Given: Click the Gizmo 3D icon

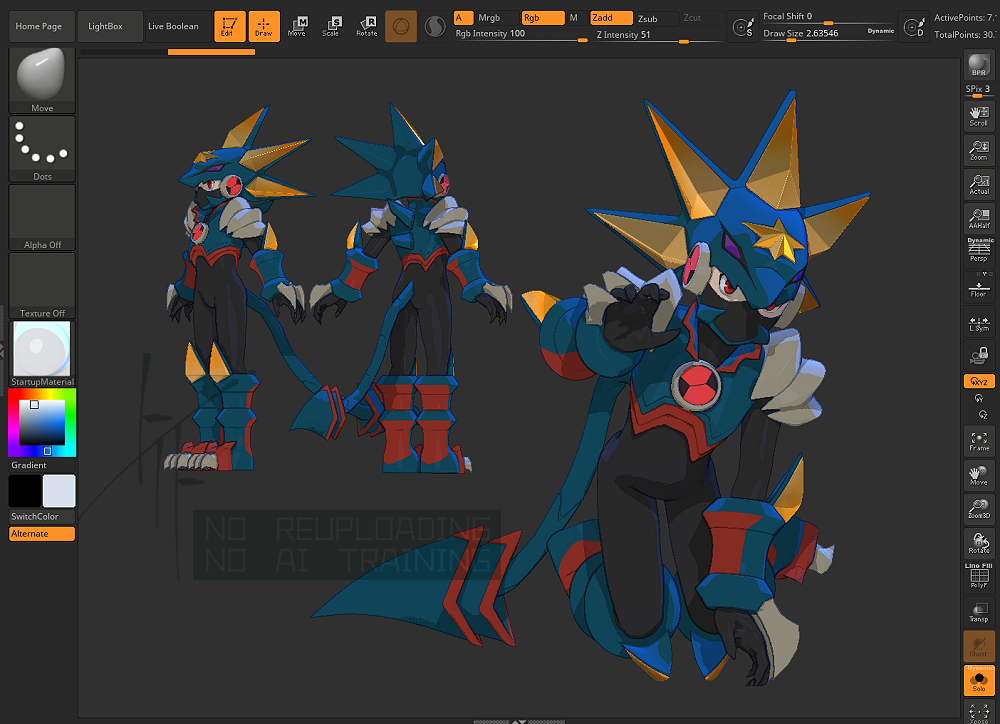Looking at the screenshot, I should point(401,26).
